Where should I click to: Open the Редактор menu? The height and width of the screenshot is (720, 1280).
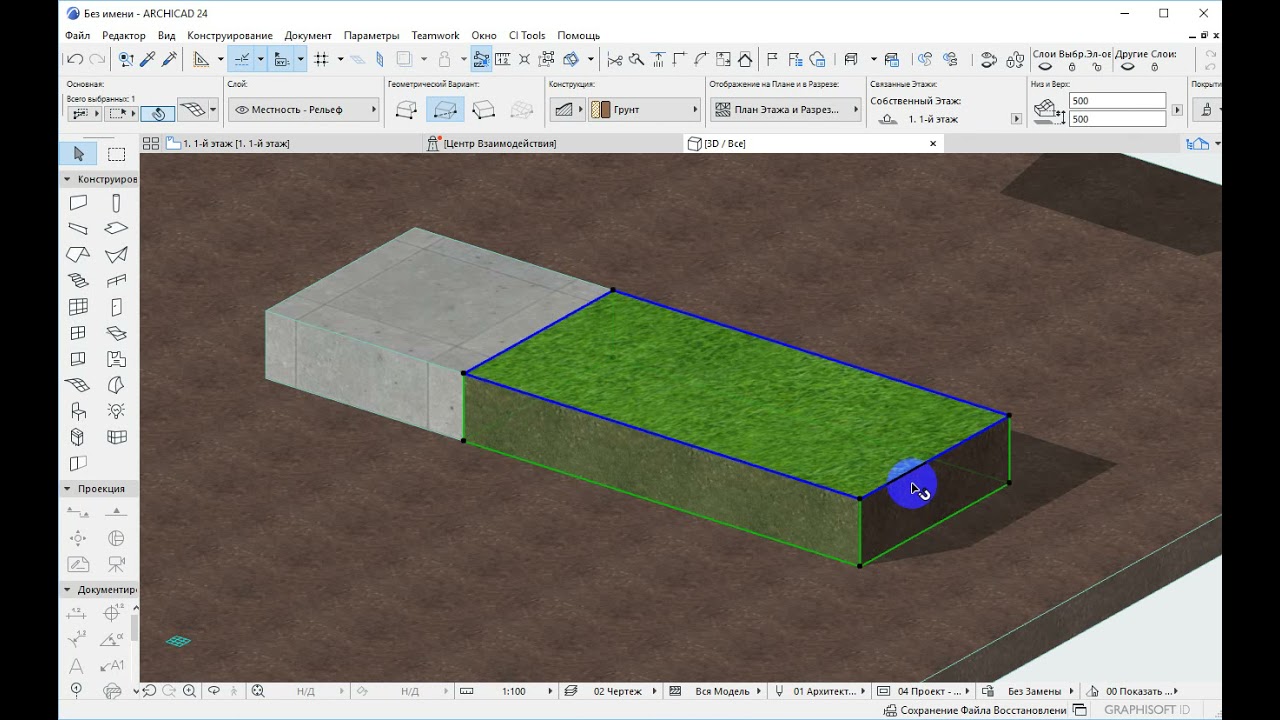123,35
